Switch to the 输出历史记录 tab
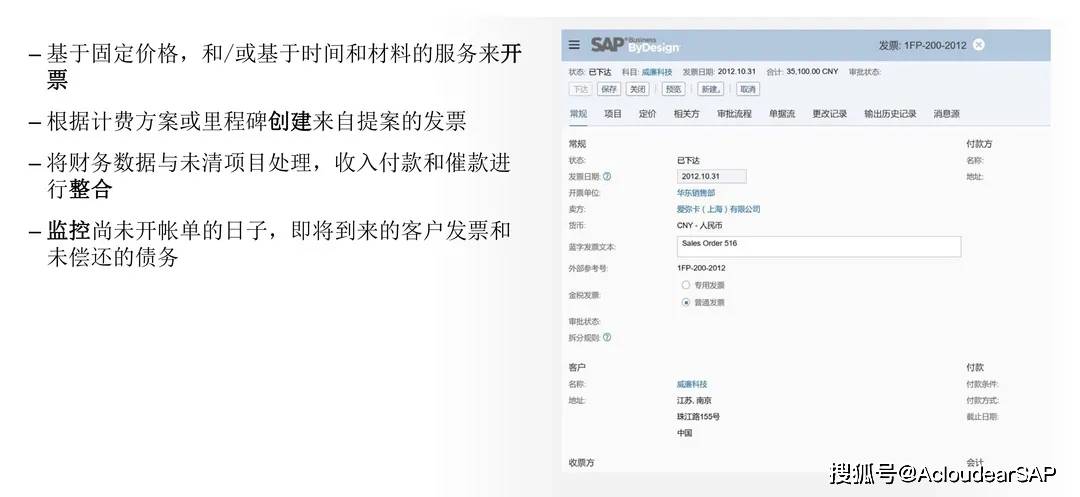Screen dimensions: 1080x497 pos(890,114)
